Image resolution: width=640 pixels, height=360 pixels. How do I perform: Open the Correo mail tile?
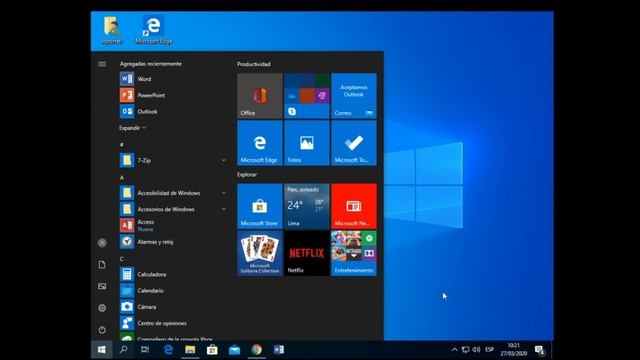click(x=354, y=96)
